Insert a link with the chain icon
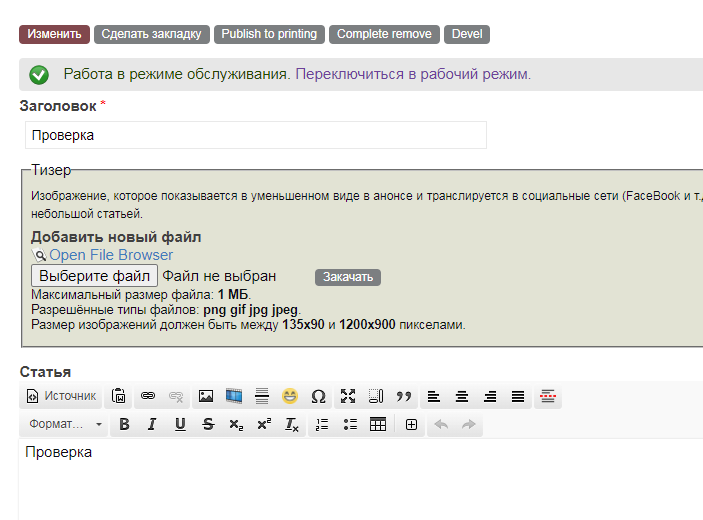Viewport: 703px width, 520px height. (x=148, y=396)
